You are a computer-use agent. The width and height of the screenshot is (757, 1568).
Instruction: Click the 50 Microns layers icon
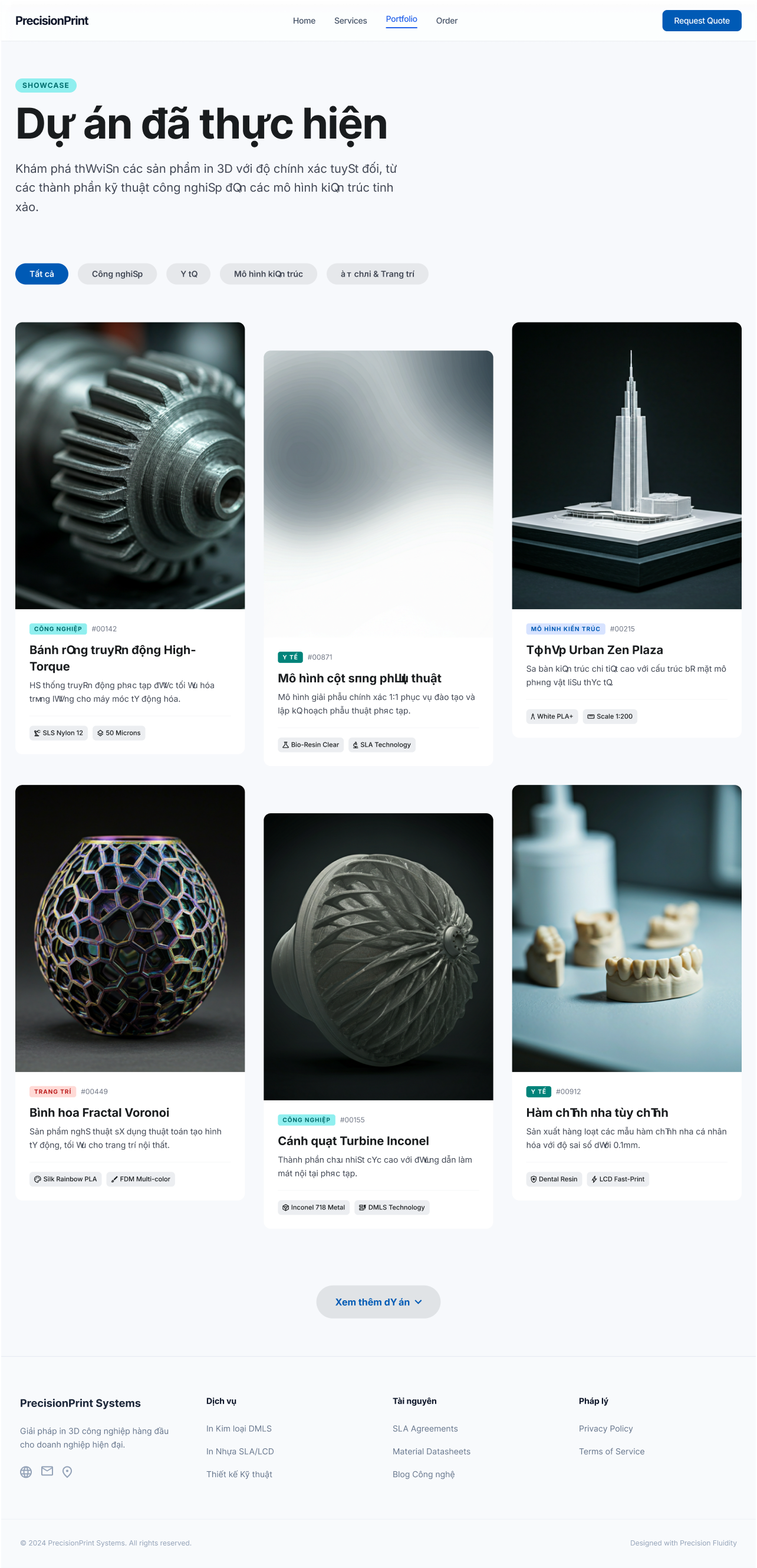tap(100, 733)
